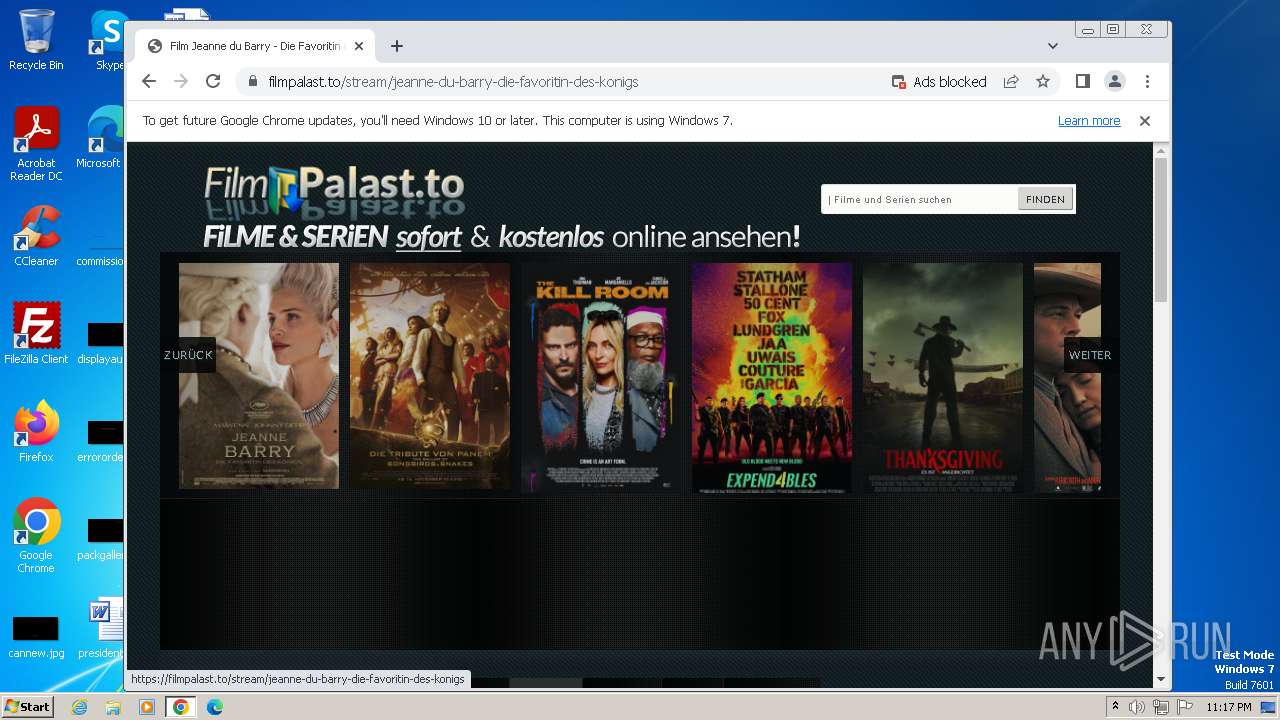Open FileZilla Client desktop icon

(36, 334)
